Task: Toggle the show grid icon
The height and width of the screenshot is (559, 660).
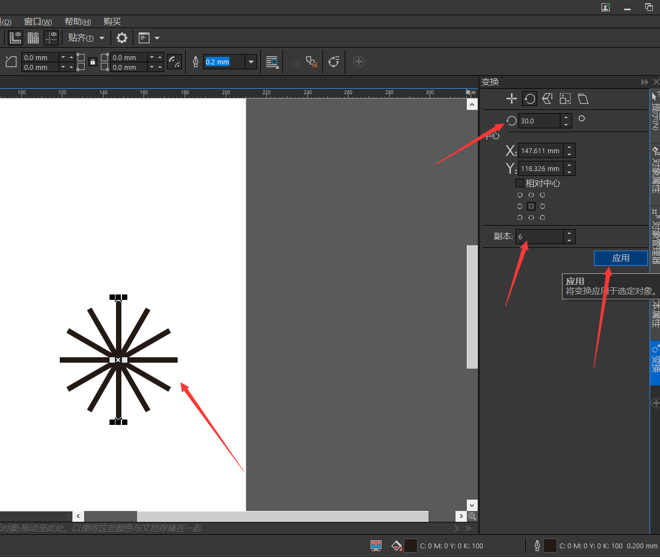Action: [33, 38]
